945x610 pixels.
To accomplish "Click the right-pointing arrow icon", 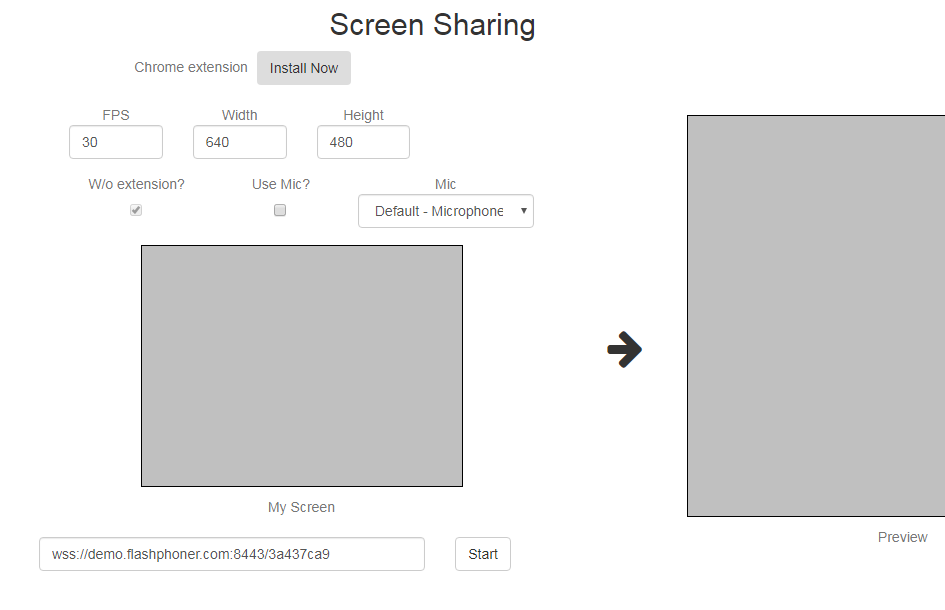I will (625, 350).
